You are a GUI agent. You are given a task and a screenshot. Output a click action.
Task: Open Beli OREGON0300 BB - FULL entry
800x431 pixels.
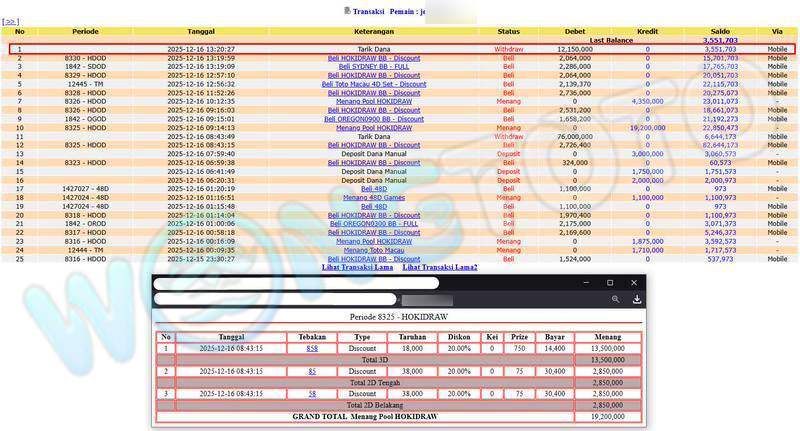tap(374, 223)
